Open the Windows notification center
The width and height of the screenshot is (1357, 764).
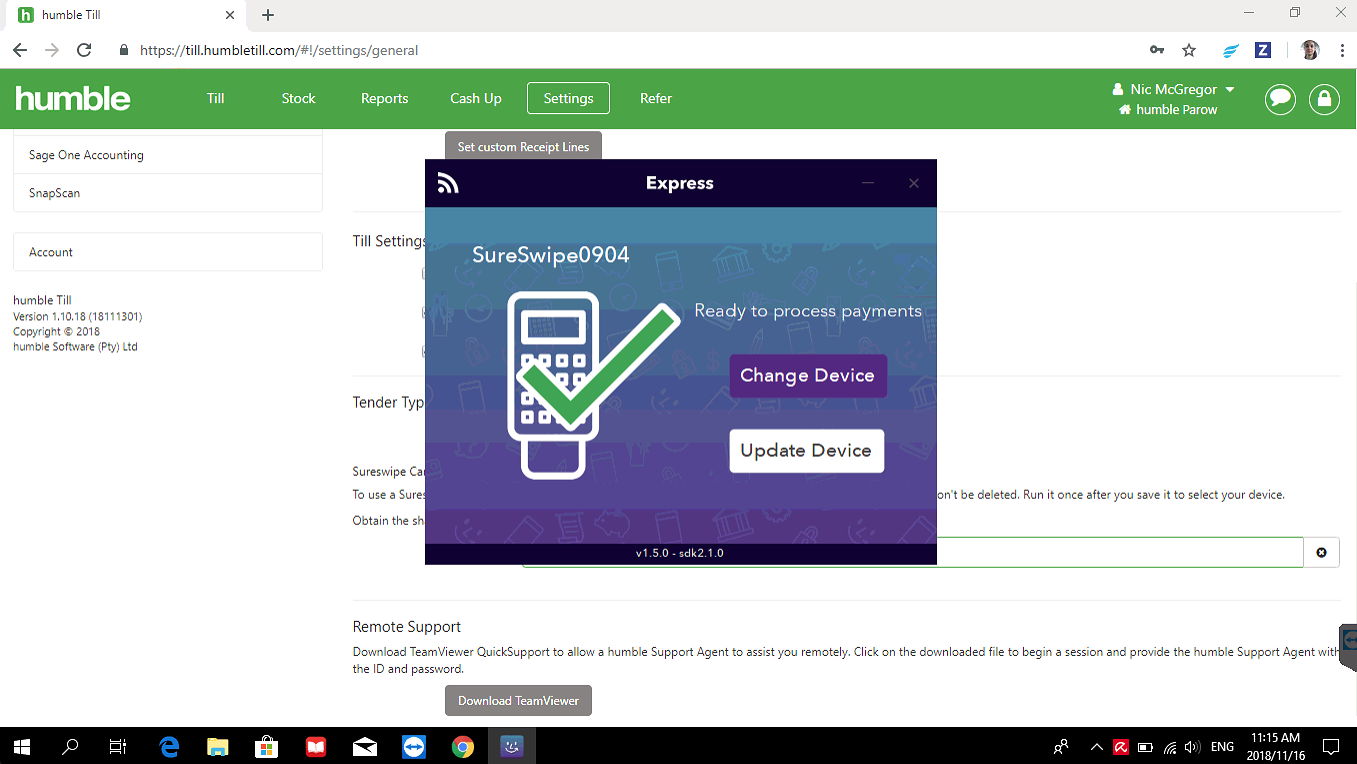coord(1331,746)
